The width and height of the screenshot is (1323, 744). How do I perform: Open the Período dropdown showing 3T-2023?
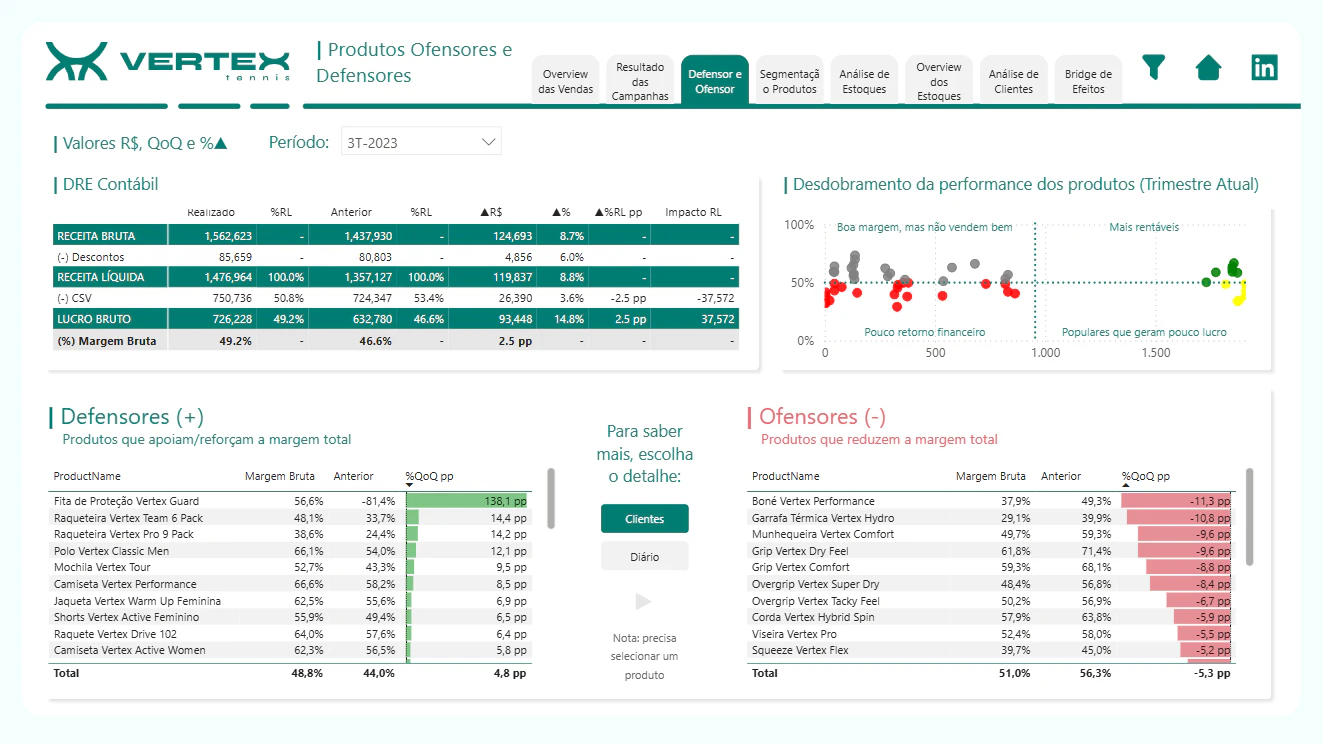(x=421, y=142)
